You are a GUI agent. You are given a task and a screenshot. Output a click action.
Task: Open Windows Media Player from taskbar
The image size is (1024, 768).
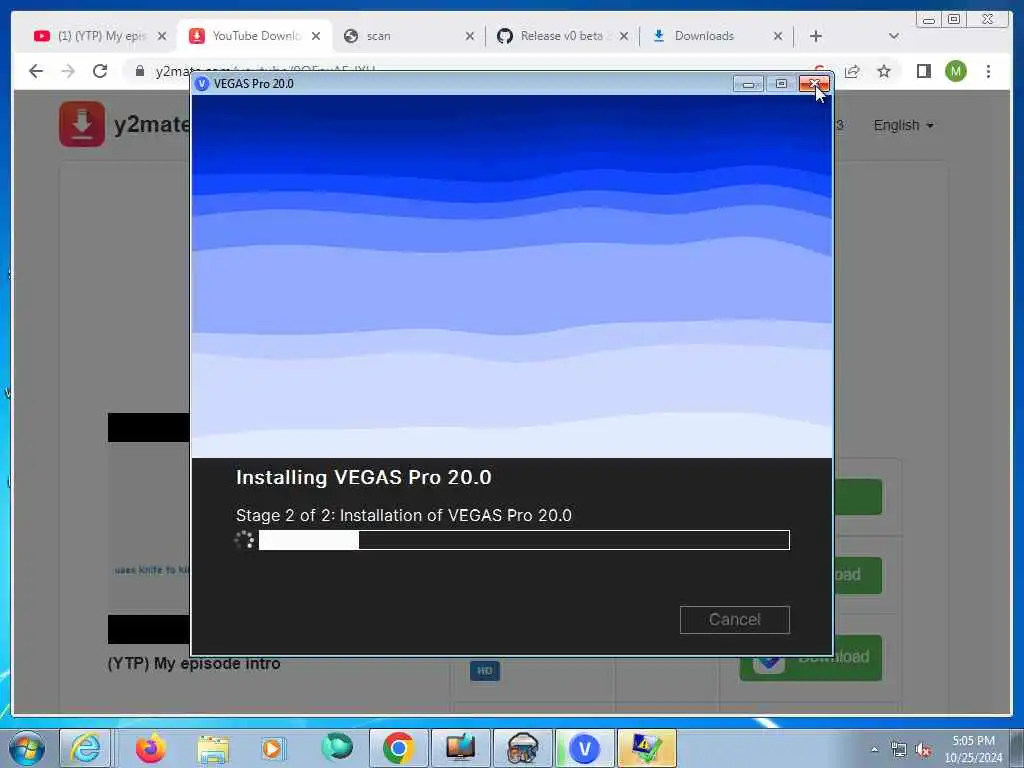coord(272,748)
